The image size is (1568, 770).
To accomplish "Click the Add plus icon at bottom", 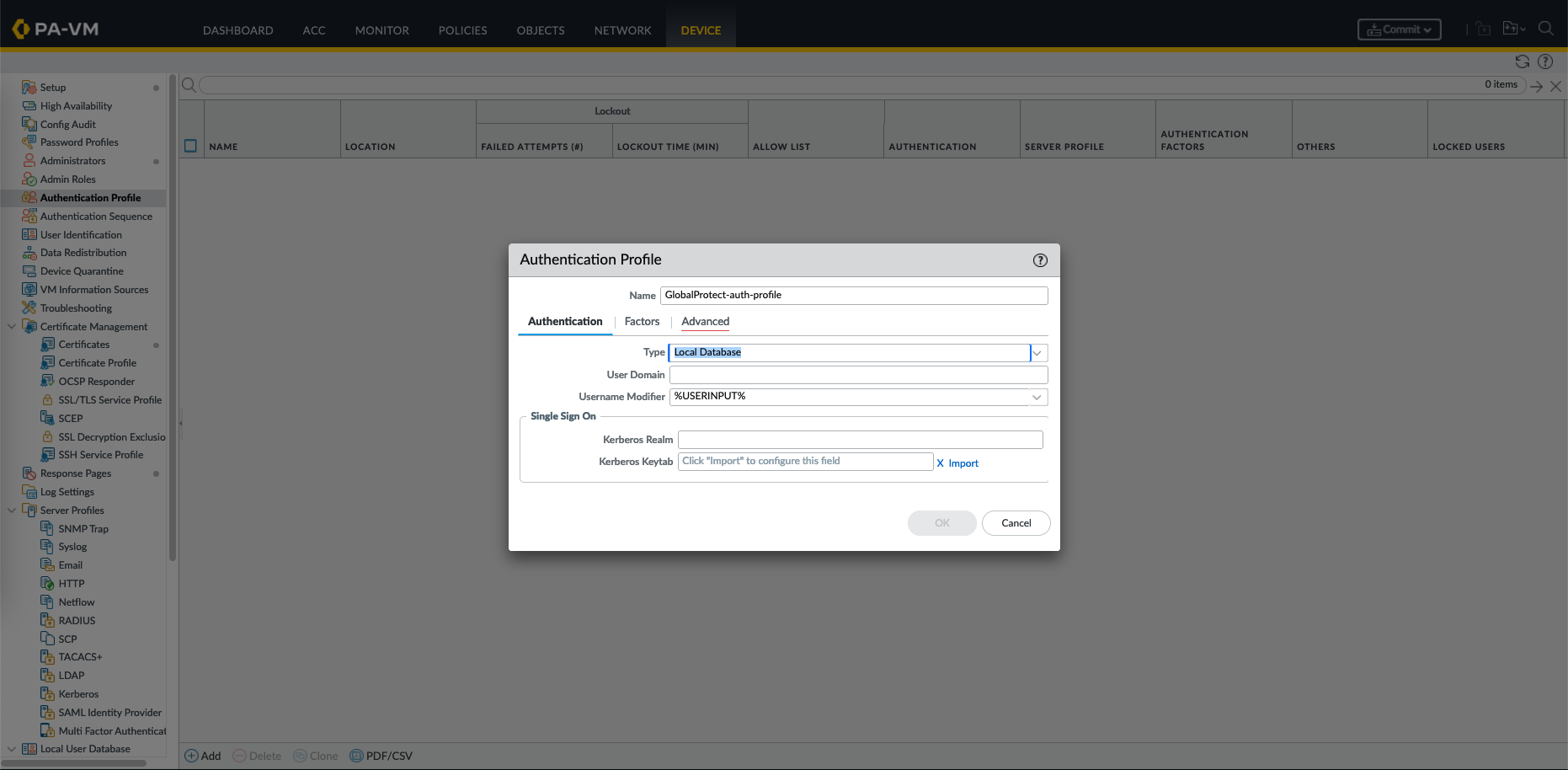I will pyautogui.click(x=191, y=756).
